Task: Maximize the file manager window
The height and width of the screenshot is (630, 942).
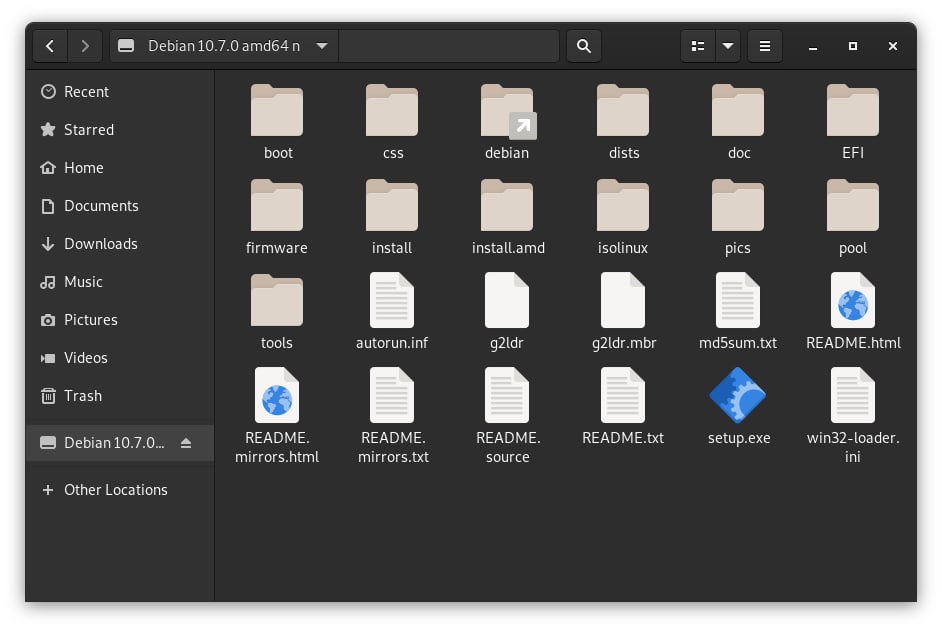Action: (x=852, y=46)
